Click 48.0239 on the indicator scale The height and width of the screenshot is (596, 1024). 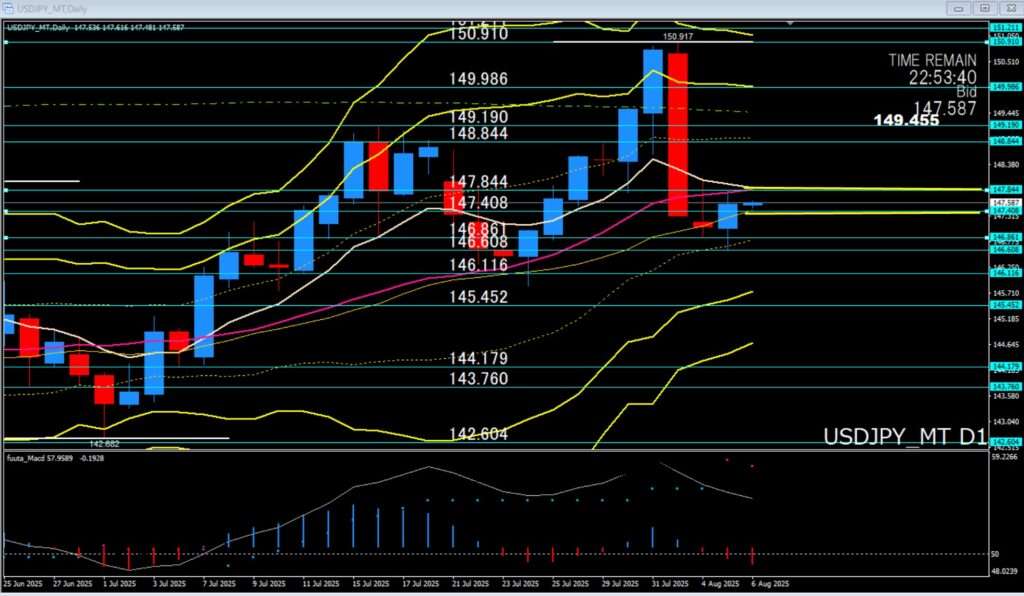[x=1004, y=571]
